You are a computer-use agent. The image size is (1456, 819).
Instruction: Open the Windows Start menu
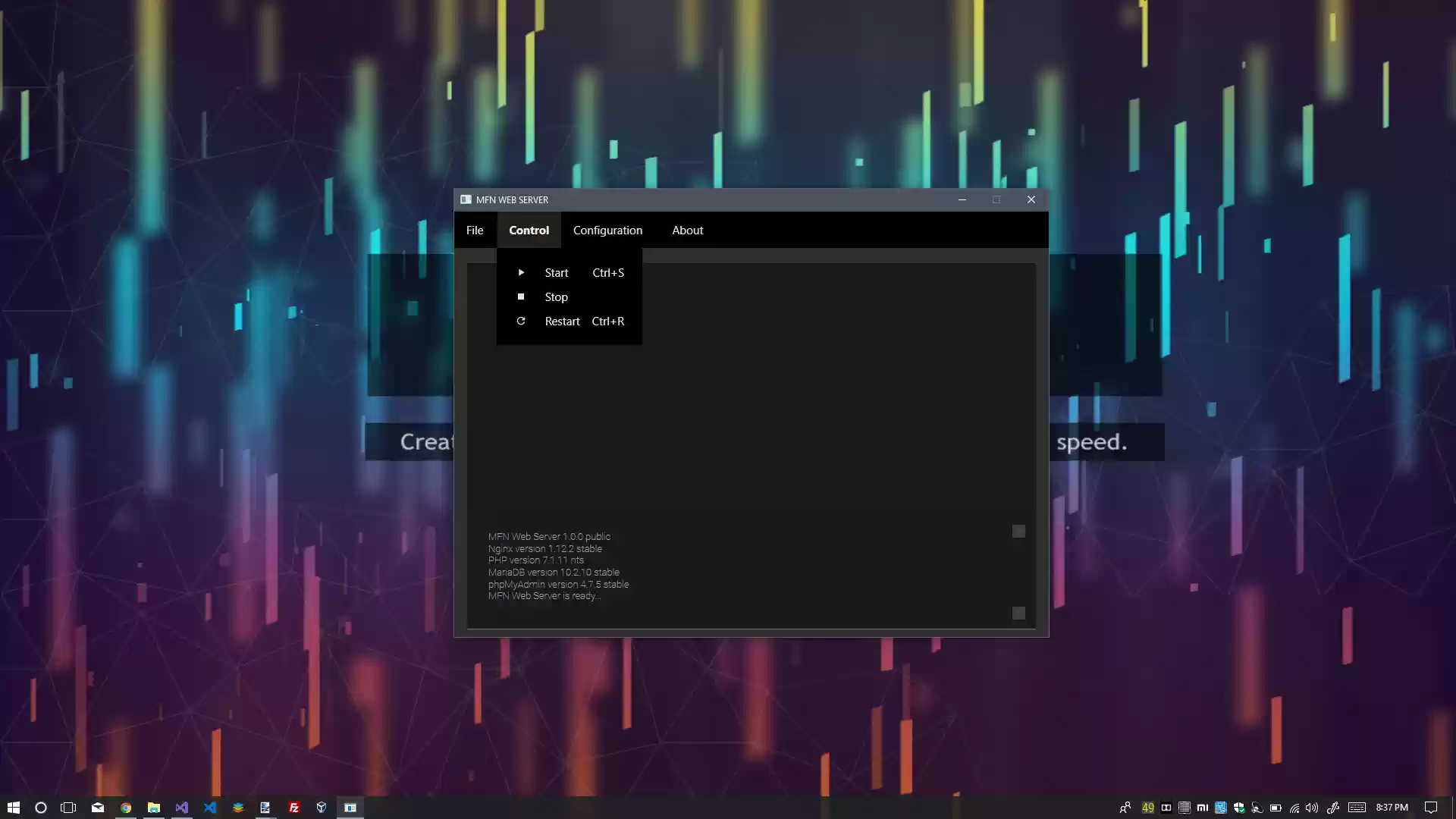[x=13, y=807]
